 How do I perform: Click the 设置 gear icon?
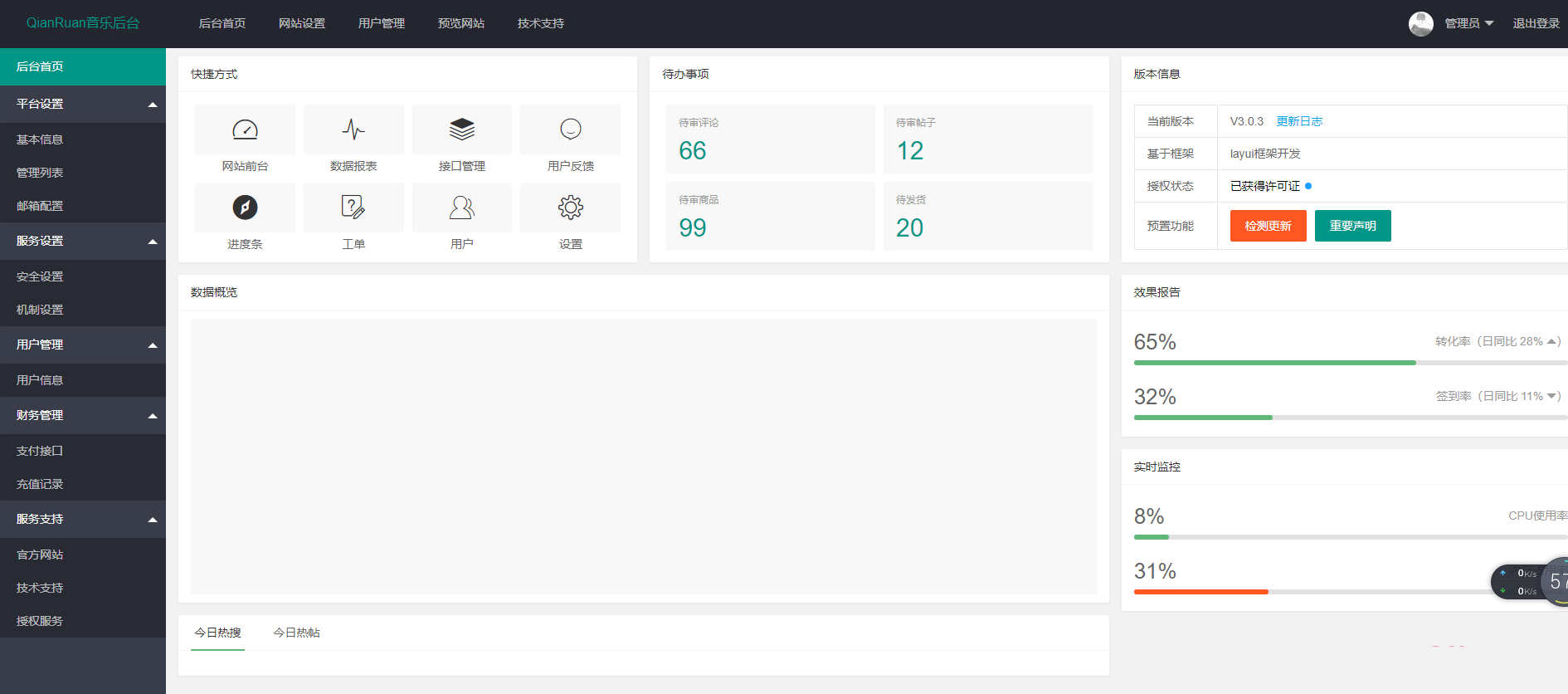pyautogui.click(x=570, y=208)
